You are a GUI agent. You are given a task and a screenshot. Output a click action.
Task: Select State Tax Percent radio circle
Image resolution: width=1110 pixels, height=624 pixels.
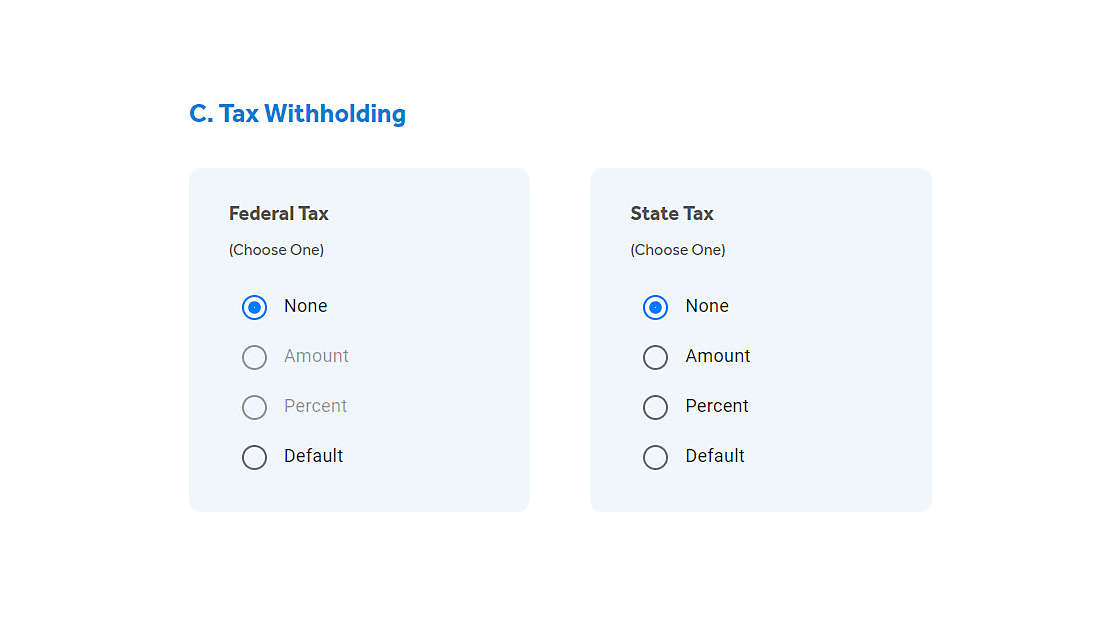656,407
